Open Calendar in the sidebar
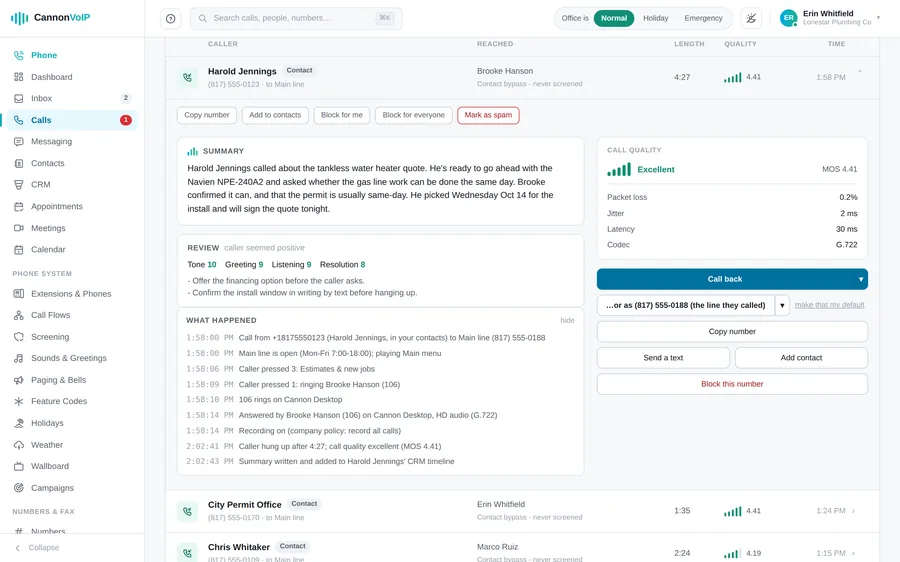This screenshot has height=562, width=900. click(72, 249)
